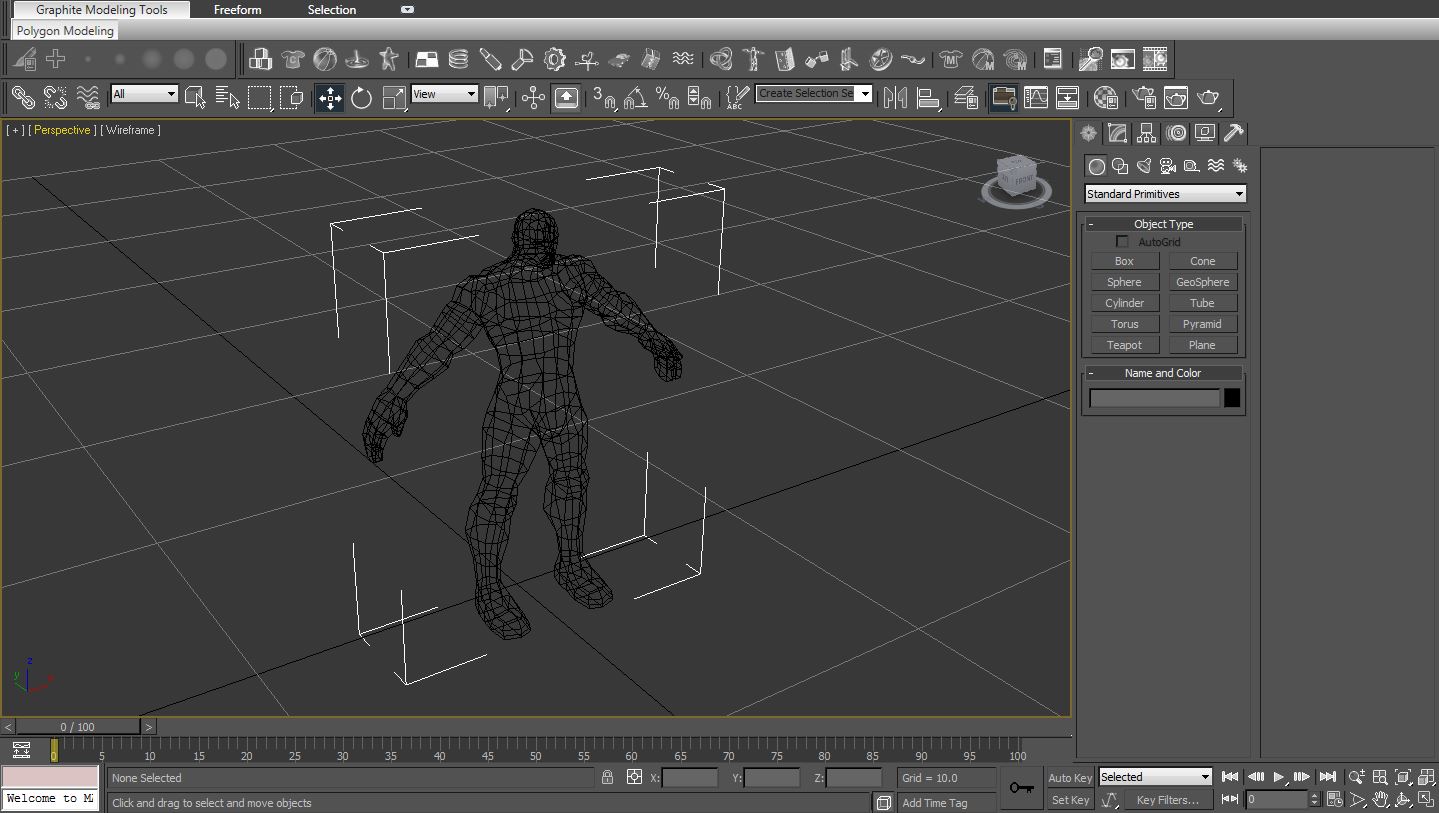Image resolution: width=1439 pixels, height=813 pixels.
Task: Toggle 3D Snaps on
Action: (603, 97)
